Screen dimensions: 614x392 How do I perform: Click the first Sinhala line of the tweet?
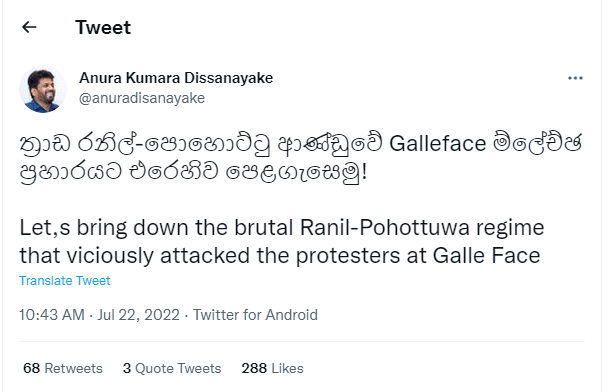coord(301,143)
